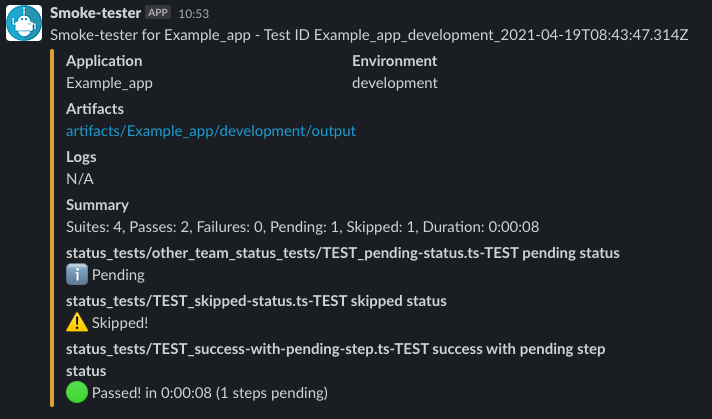Click the N/A logs value
712x419 pixels.
coord(80,179)
